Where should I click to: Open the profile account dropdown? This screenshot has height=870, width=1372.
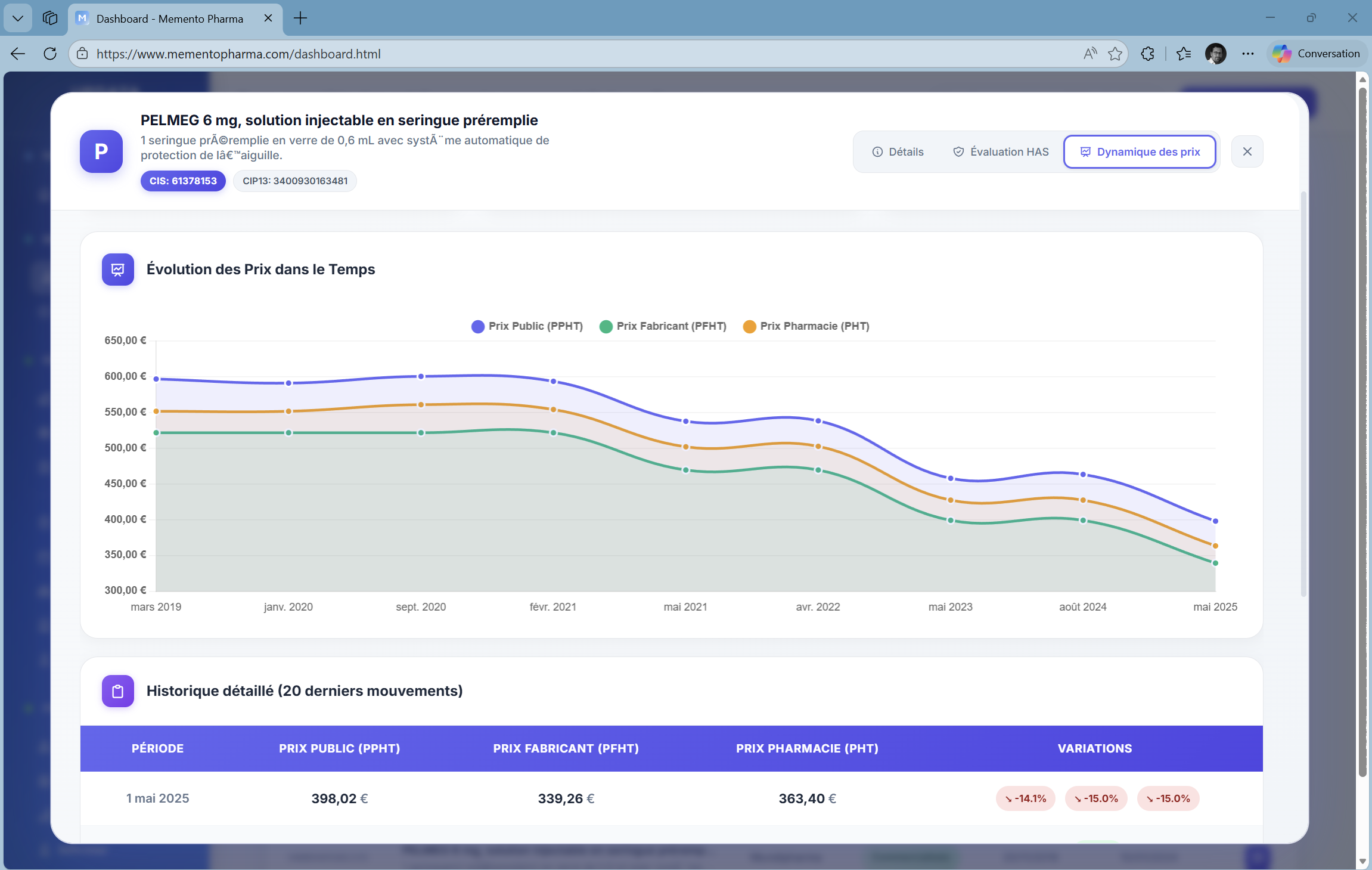pos(1216,54)
